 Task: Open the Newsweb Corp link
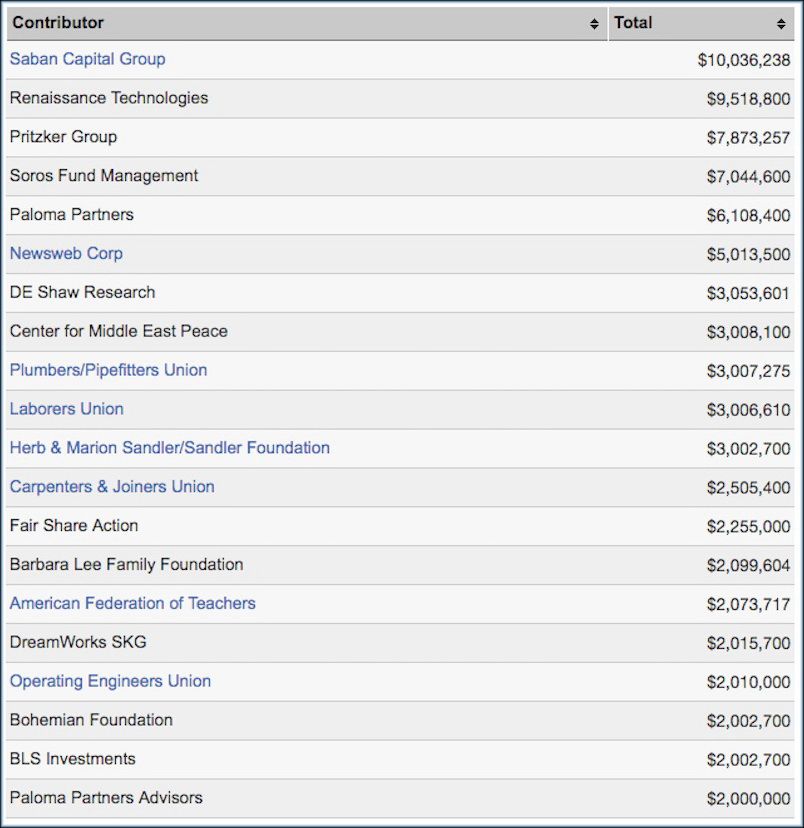66,253
